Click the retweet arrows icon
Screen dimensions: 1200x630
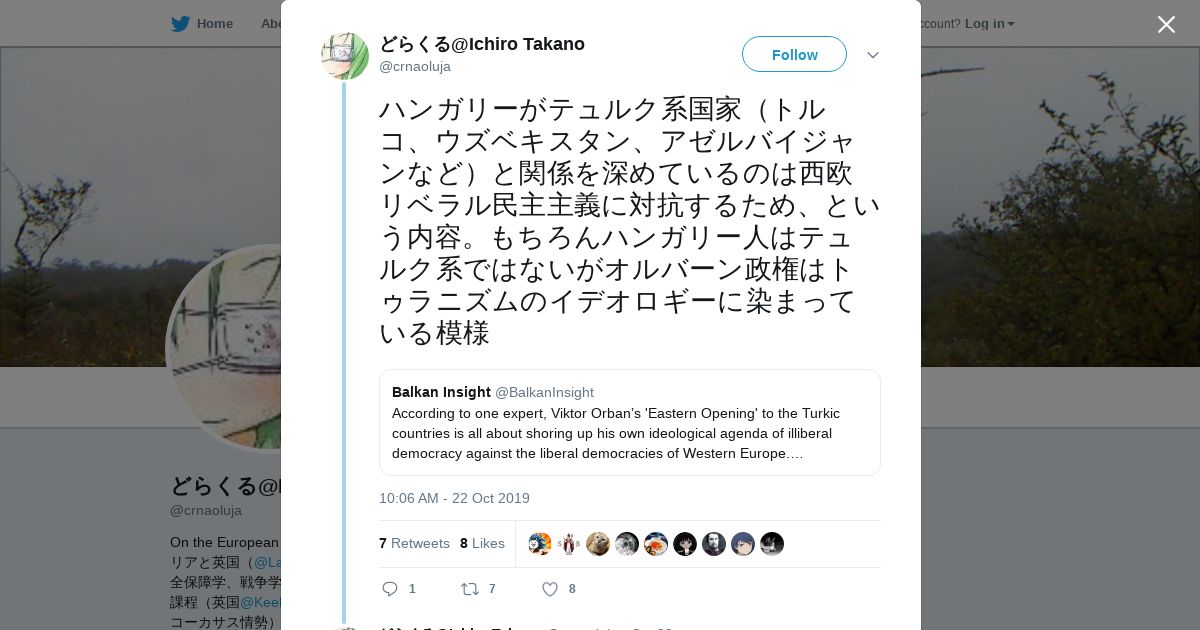point(469,589)
